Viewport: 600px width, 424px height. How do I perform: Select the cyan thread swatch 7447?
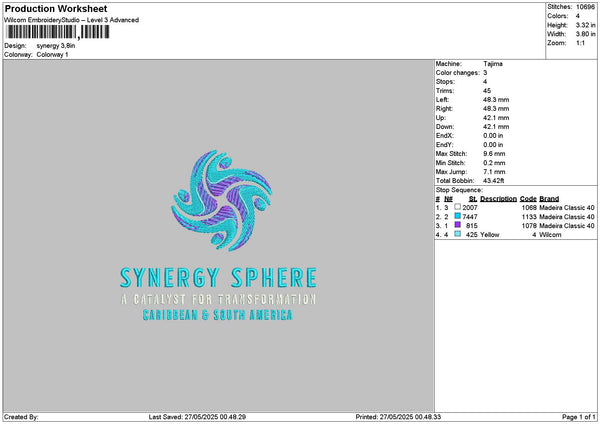(x=457, y=216)
